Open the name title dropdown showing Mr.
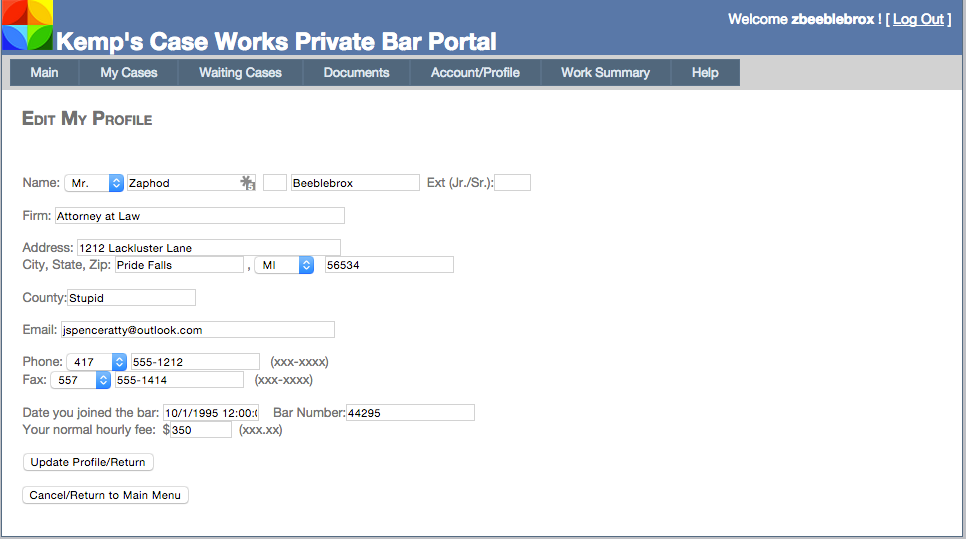Image resolution: width=966 pixels, height=539 pixels. [95, 183]
